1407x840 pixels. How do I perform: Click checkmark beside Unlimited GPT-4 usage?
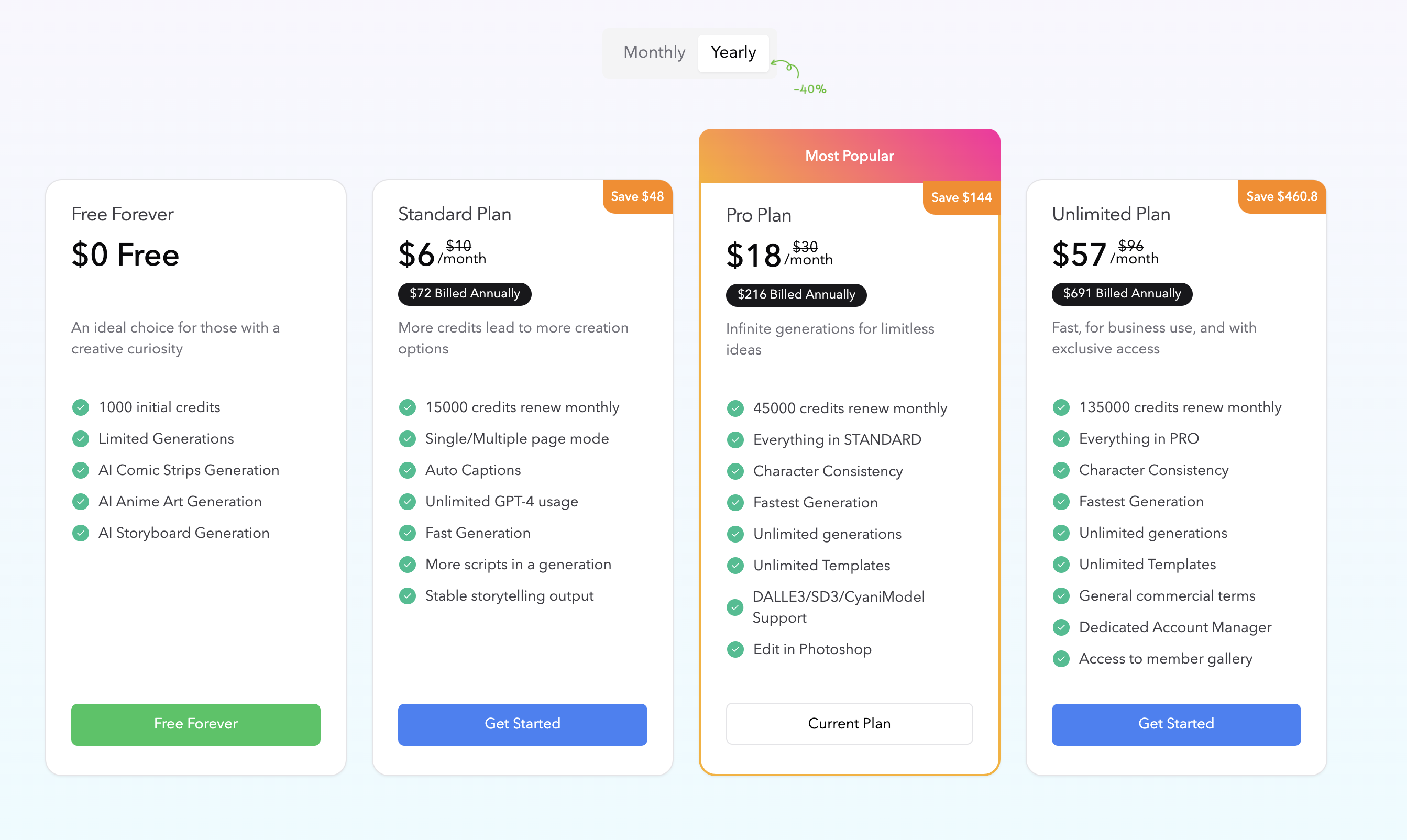(407, 502)
